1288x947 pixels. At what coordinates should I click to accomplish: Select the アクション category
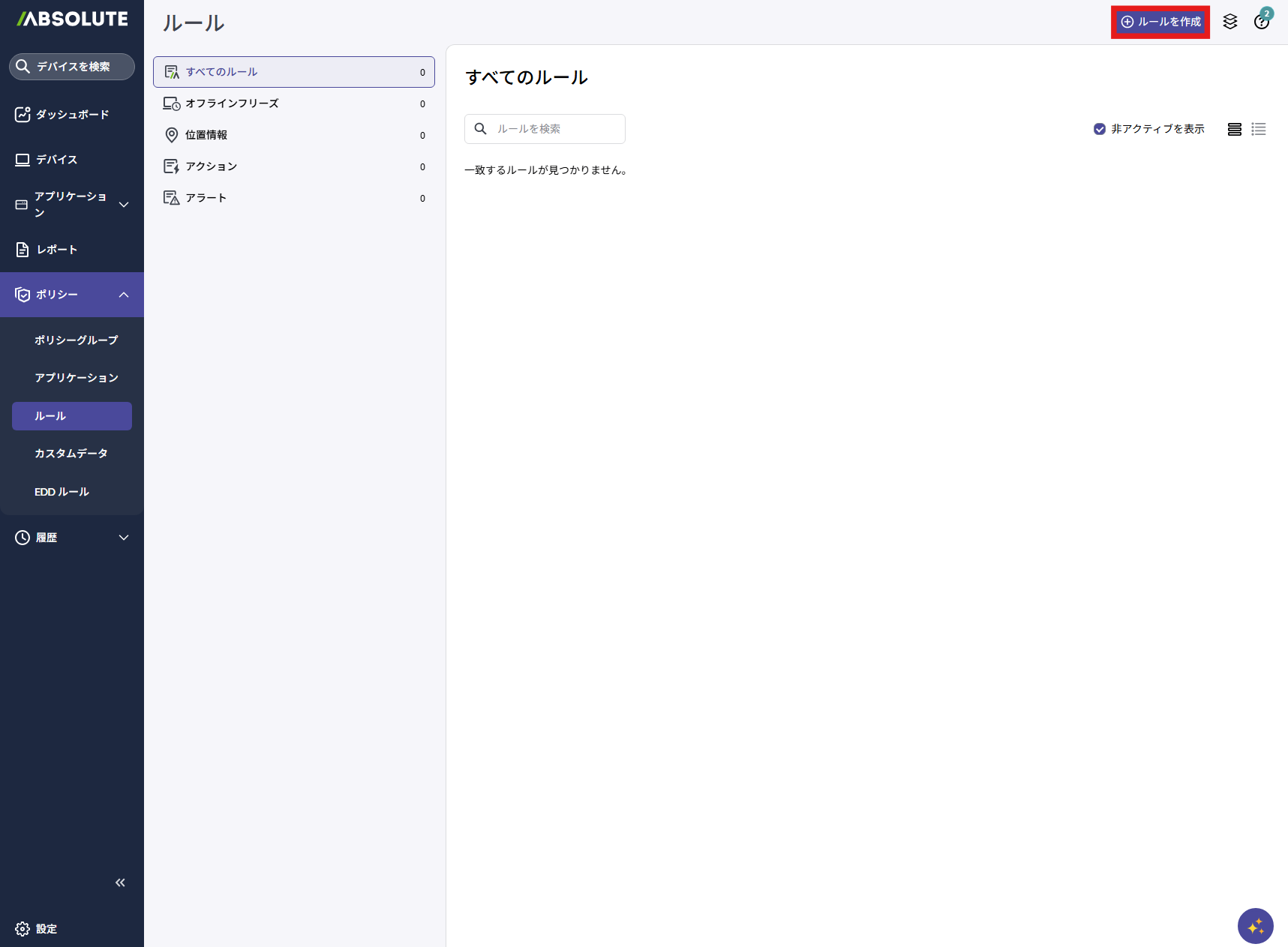pyautogui.click(x=294, y=166)
